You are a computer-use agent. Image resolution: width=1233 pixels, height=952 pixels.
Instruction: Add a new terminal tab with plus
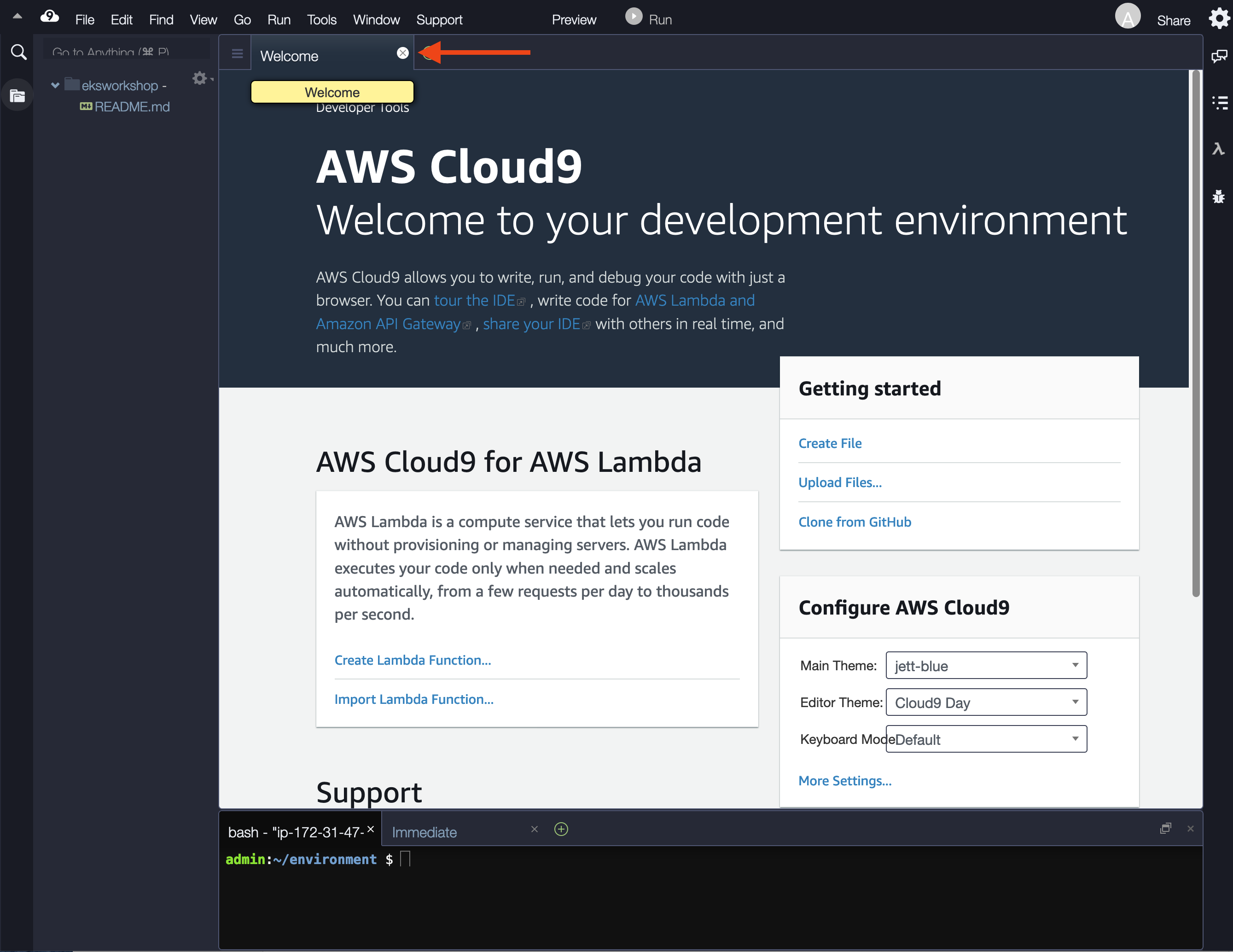coord(561,829)
